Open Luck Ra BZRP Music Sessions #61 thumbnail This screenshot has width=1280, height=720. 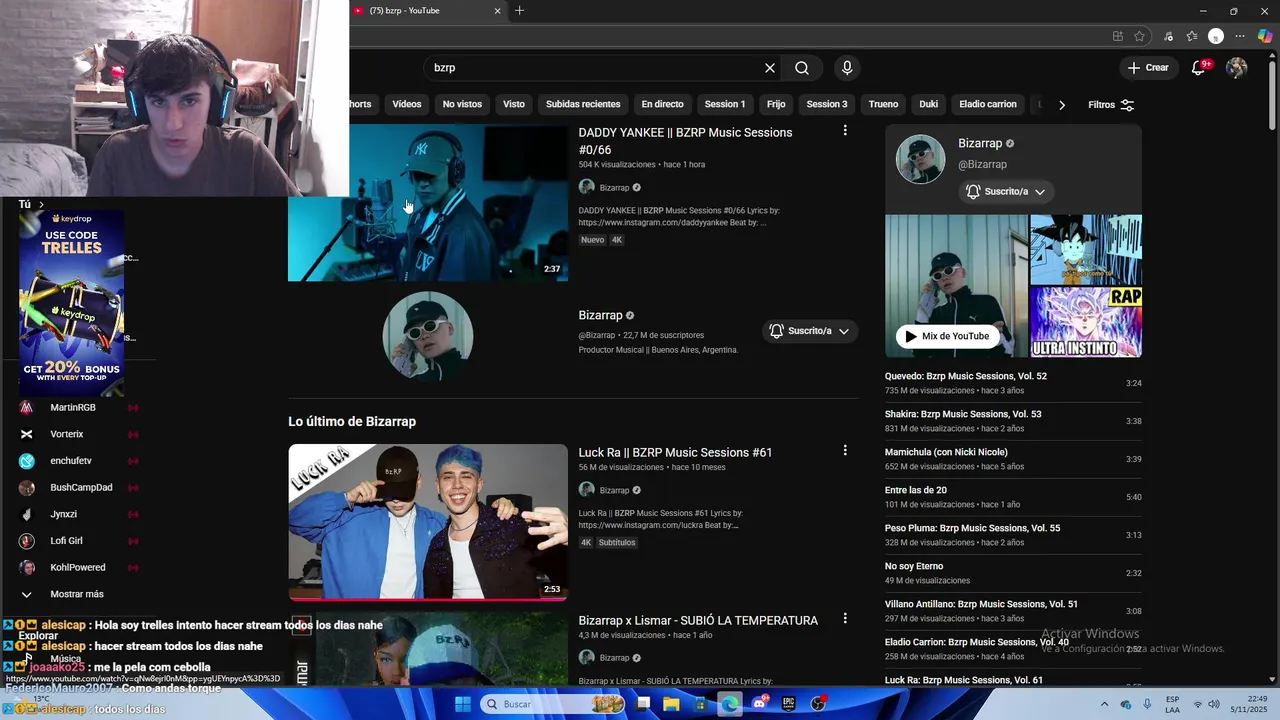(x=428, y=522)
